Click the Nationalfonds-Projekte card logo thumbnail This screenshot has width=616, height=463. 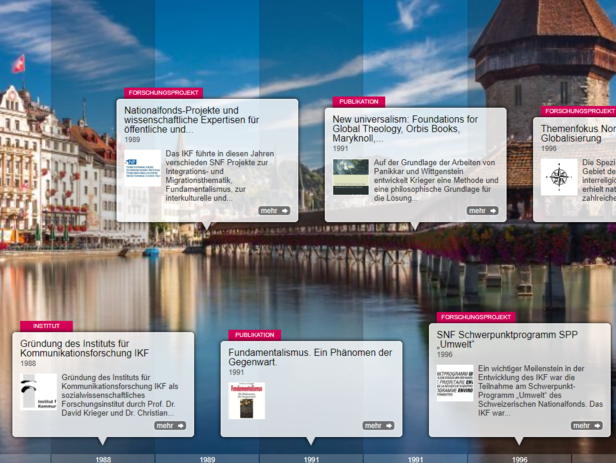point(142,165)
